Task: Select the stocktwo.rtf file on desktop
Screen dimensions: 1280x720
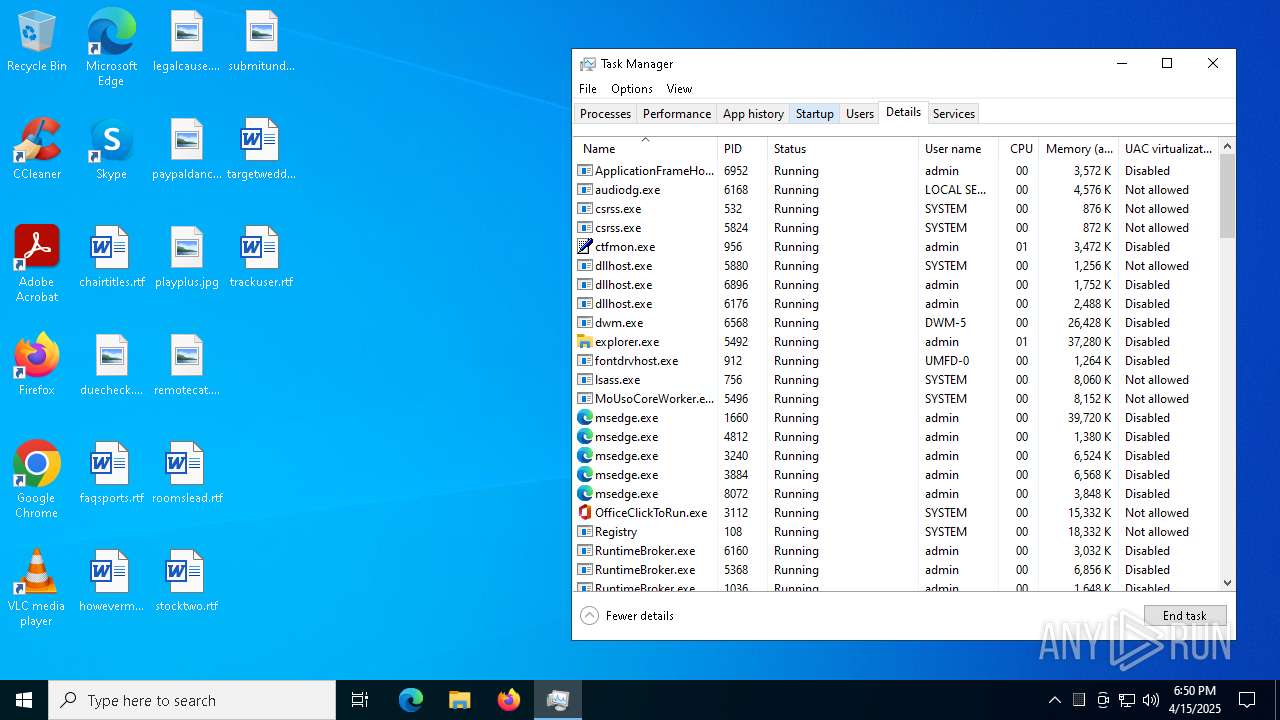Action: [186, 581]
